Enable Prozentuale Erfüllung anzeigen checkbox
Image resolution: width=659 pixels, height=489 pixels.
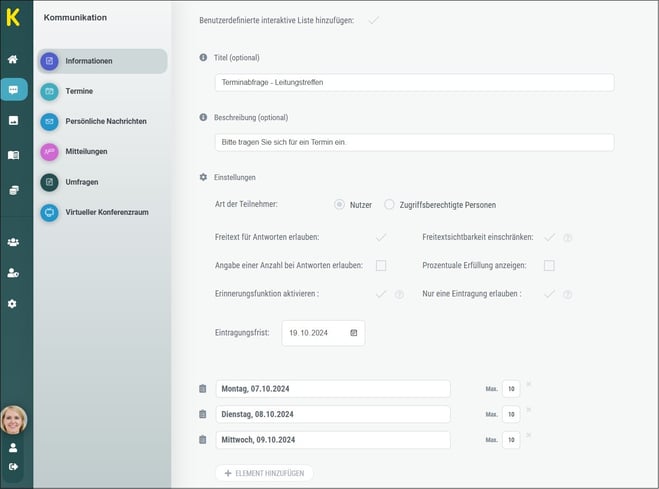point(549,266)
